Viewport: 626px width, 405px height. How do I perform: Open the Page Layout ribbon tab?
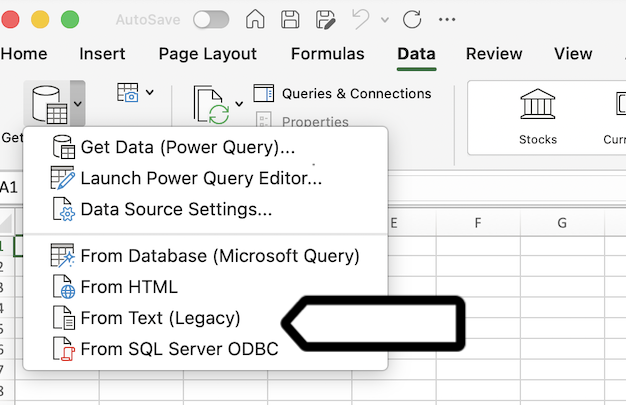[x=208, y=54]
